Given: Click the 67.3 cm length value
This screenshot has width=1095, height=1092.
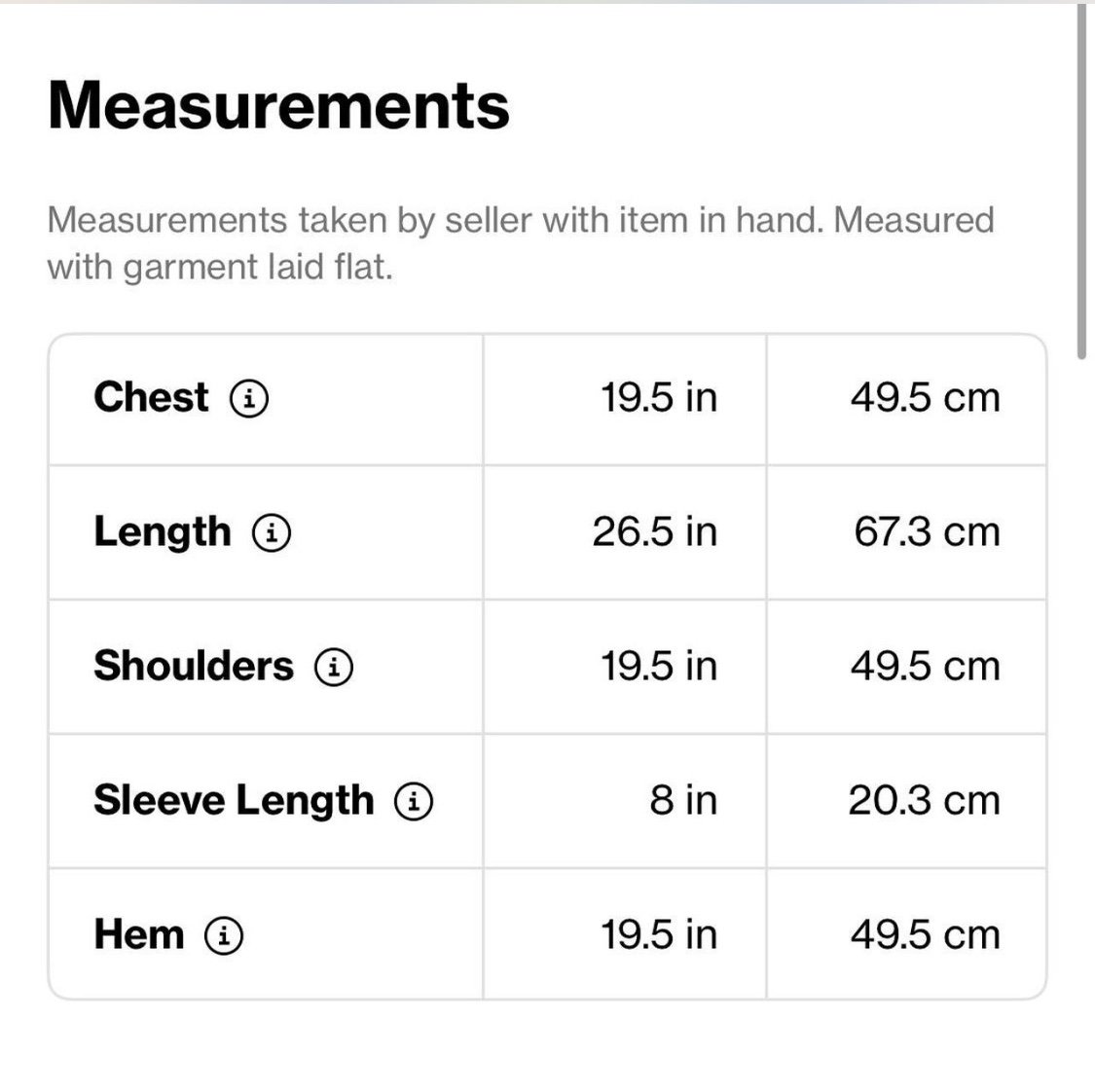Looking at the screenshot, I should coord(928,532).
